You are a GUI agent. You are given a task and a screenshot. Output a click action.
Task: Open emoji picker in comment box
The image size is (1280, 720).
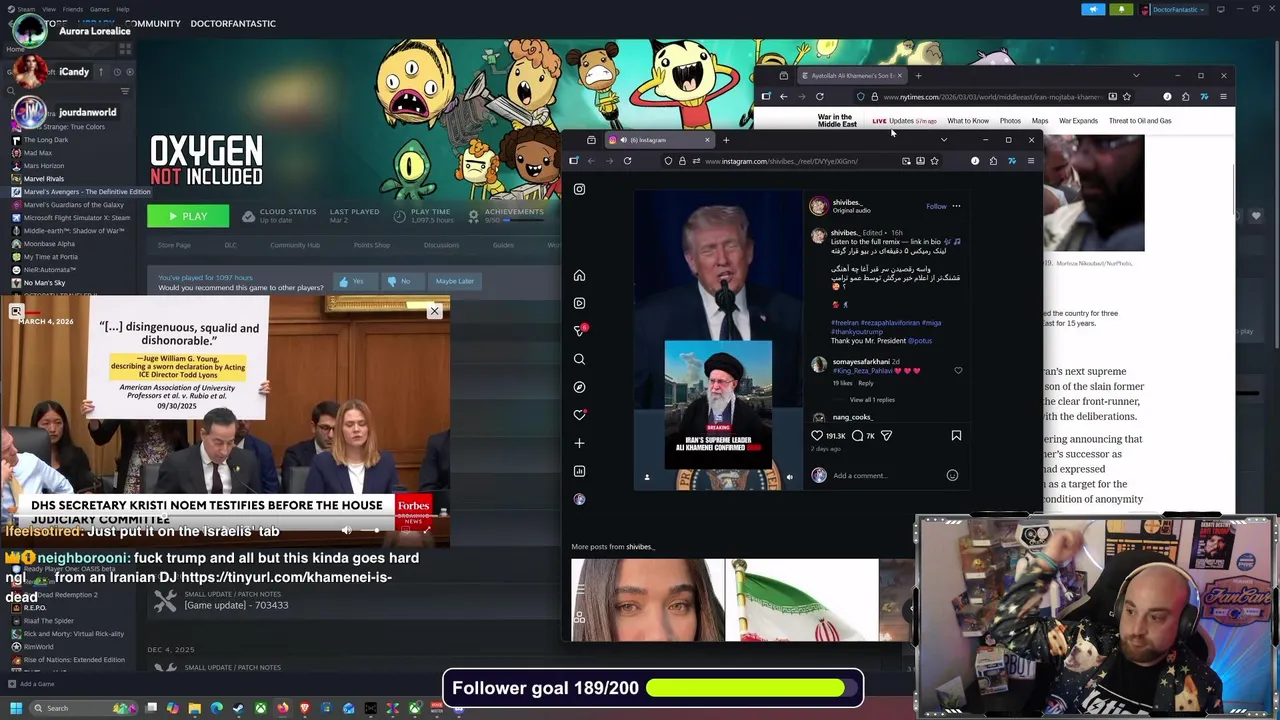coord(952,475)
